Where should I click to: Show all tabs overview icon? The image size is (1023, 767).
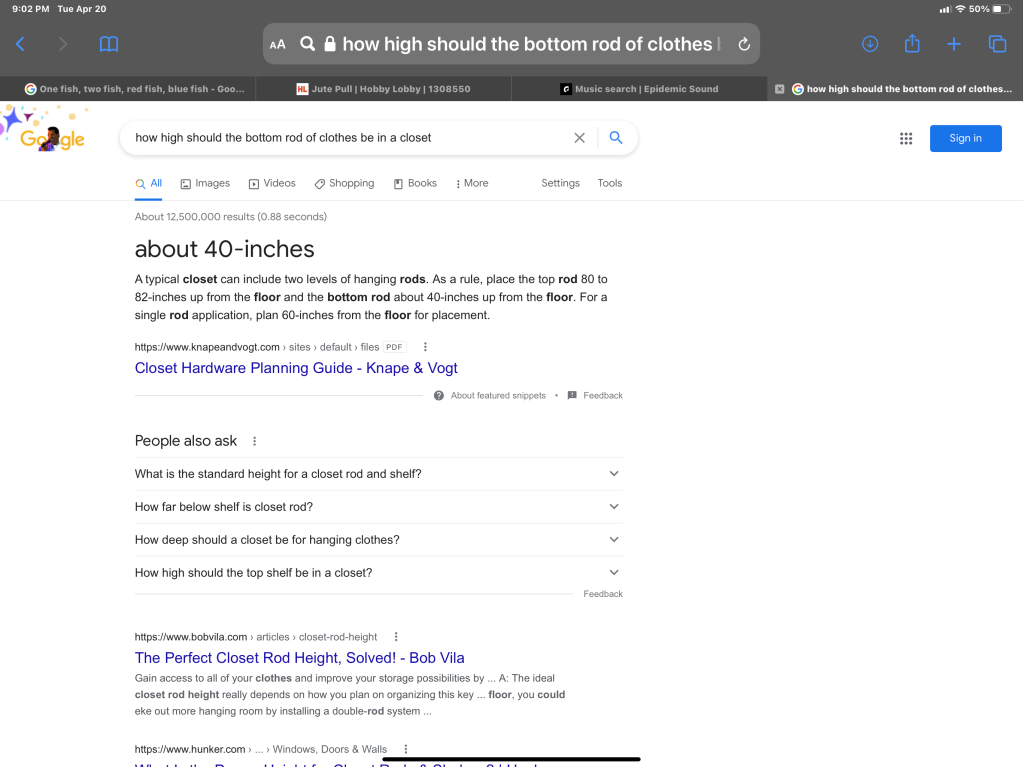(x=997, y=44)
